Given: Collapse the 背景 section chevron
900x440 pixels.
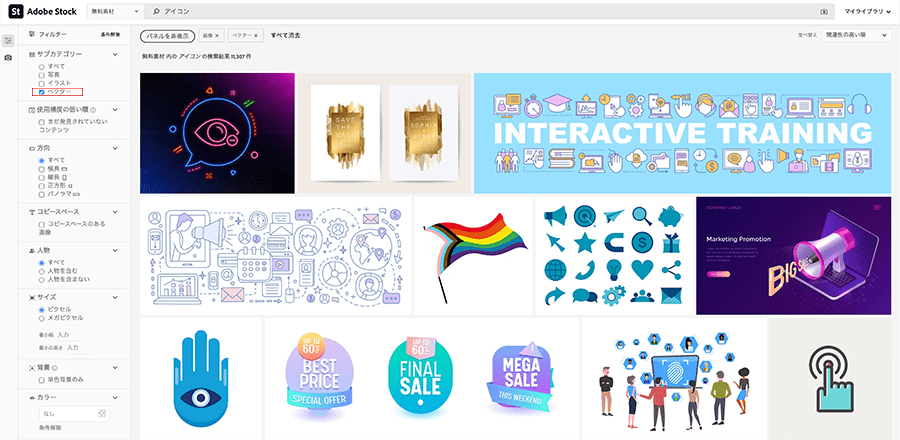Looking at the screenshot, I should 115,367.
